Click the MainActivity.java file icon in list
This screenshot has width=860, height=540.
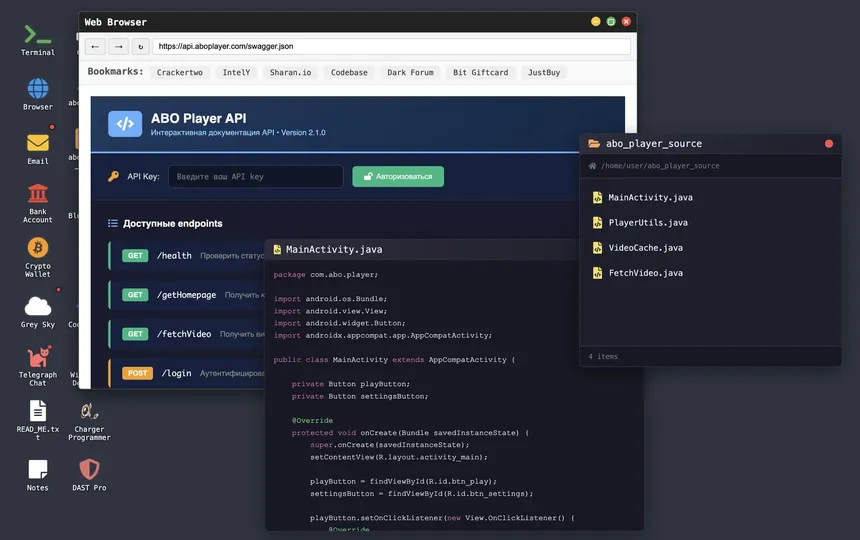click(597, 197)
